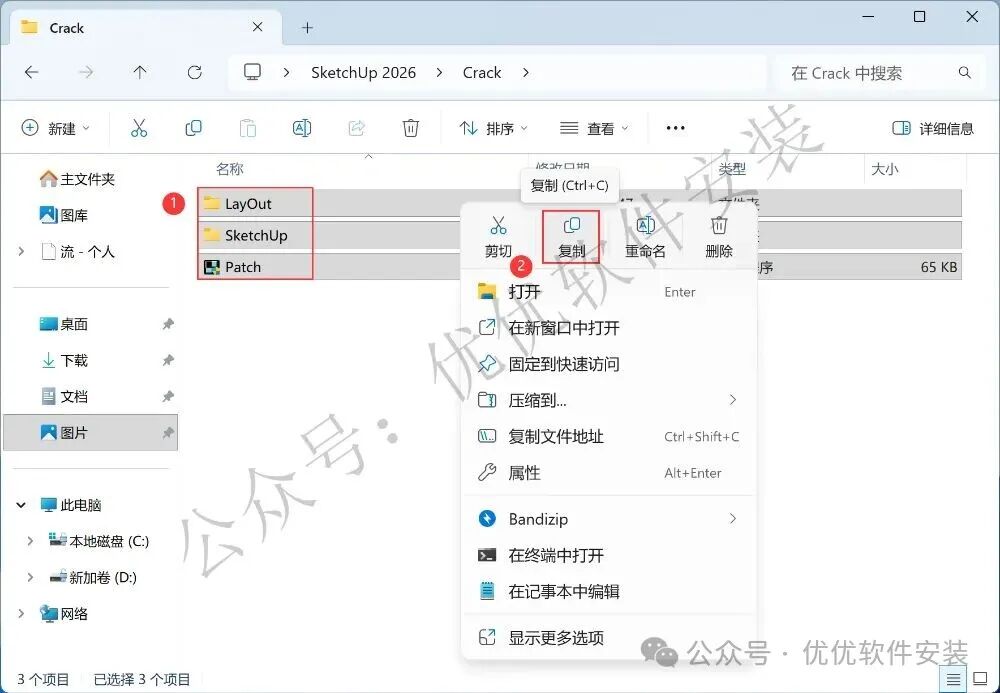Select 打开 in the context menu
Viewport: 1000px width, 693px height.
608,292
